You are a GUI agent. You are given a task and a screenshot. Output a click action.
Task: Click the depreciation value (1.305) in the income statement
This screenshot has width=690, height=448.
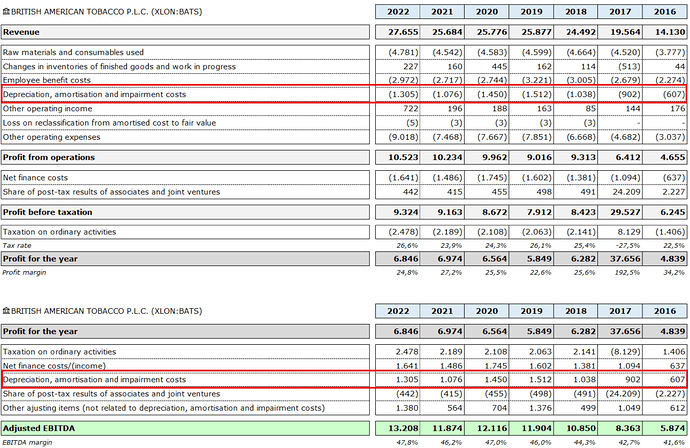[403, 94]
